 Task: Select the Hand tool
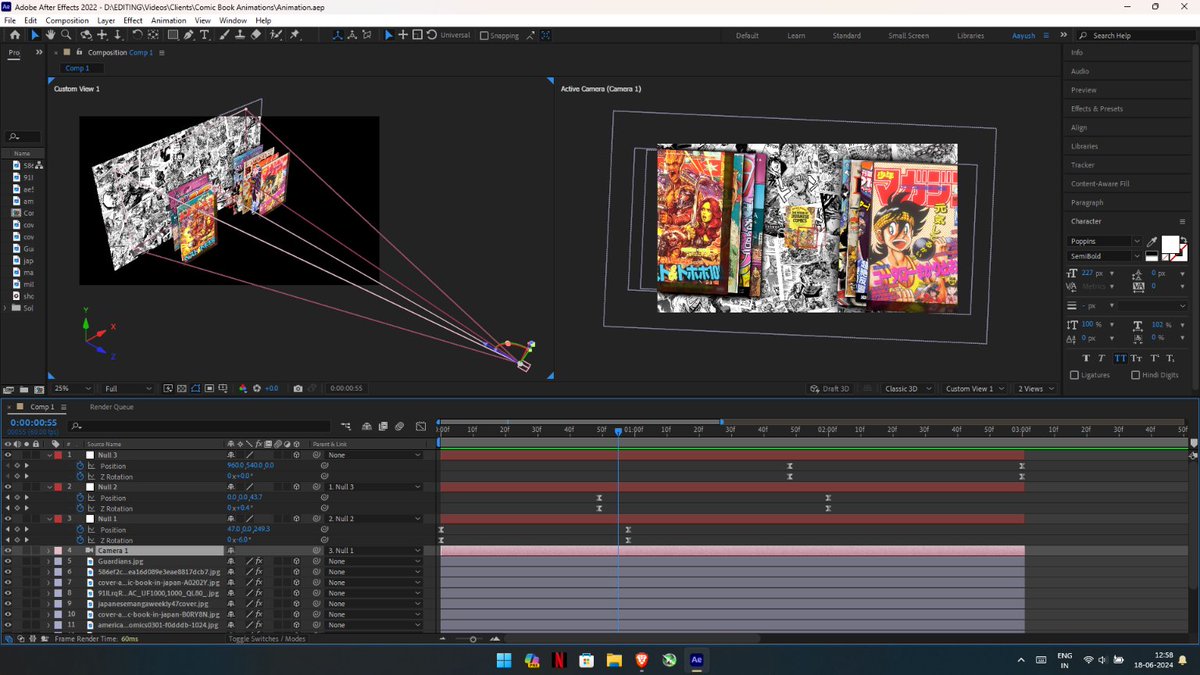(x=51, y=35)
